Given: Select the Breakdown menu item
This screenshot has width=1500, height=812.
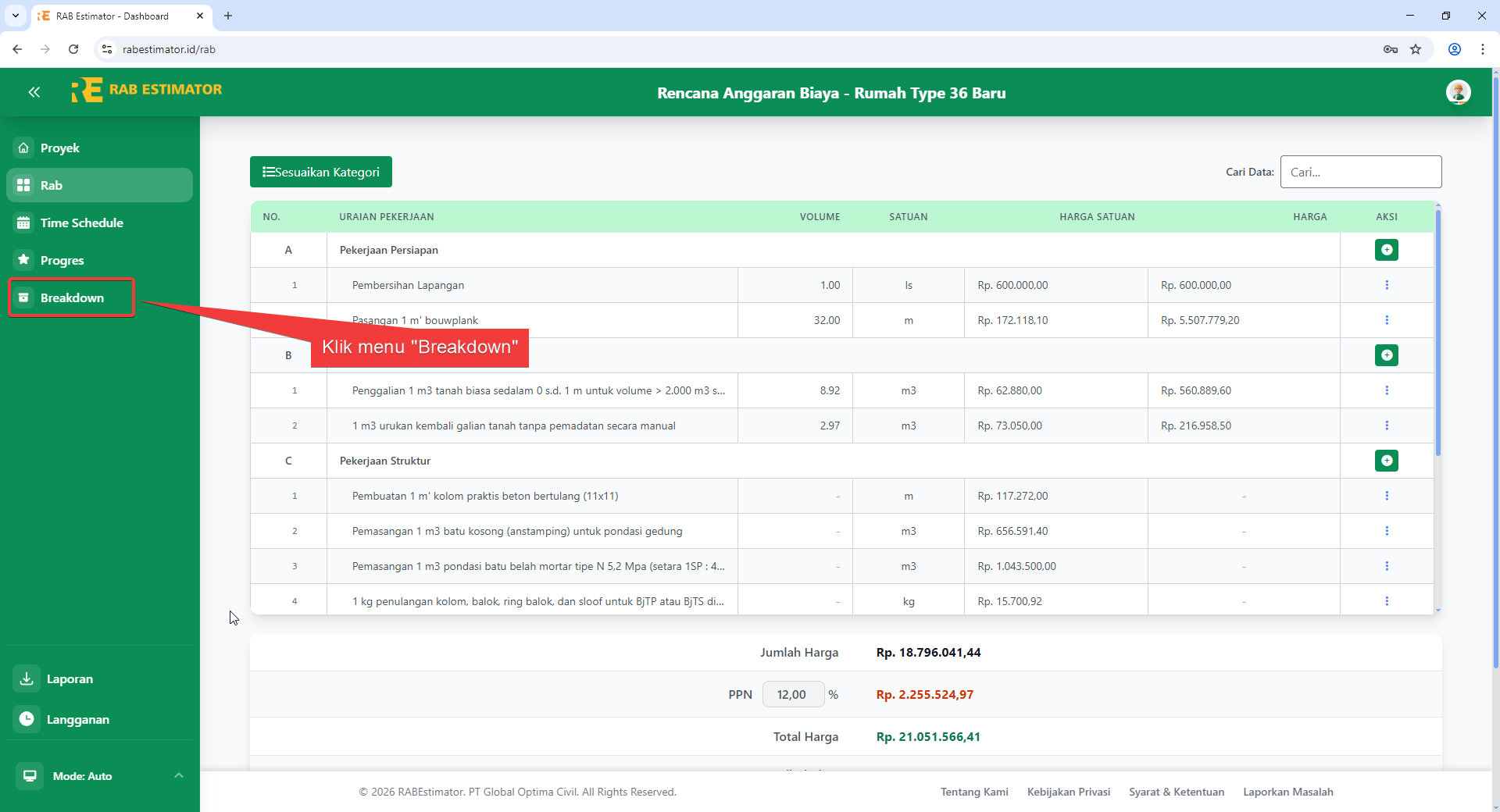Looking at the screenshot, I should pos(72,297).
